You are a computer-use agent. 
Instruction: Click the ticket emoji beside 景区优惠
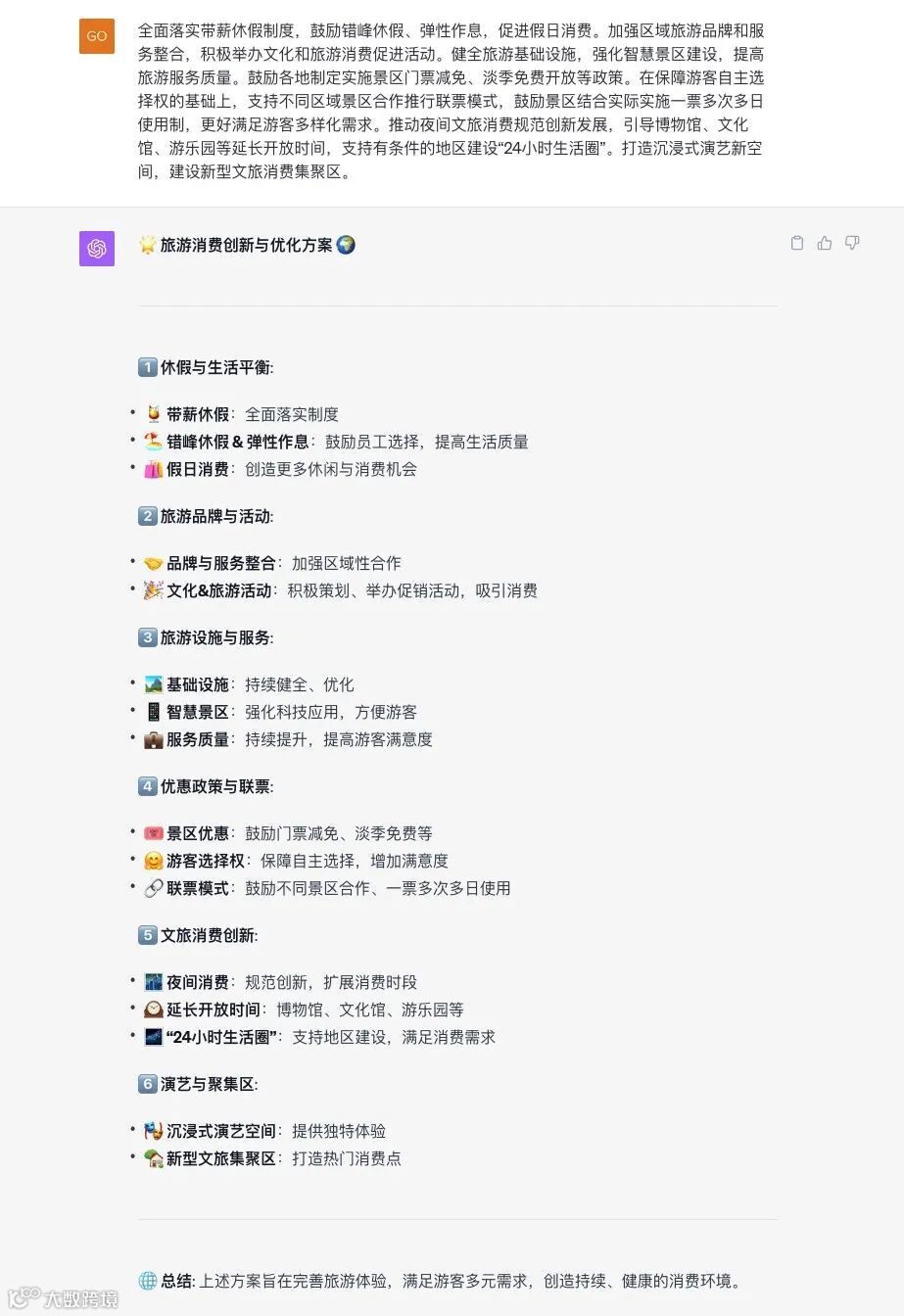[x=154, y=833]
